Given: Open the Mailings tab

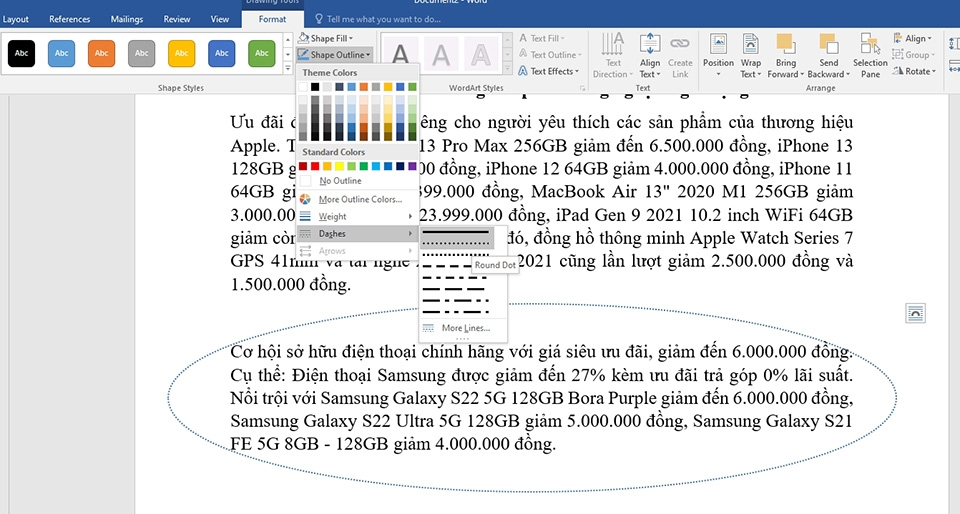Looking at the screenshot, I should [127, 19].
